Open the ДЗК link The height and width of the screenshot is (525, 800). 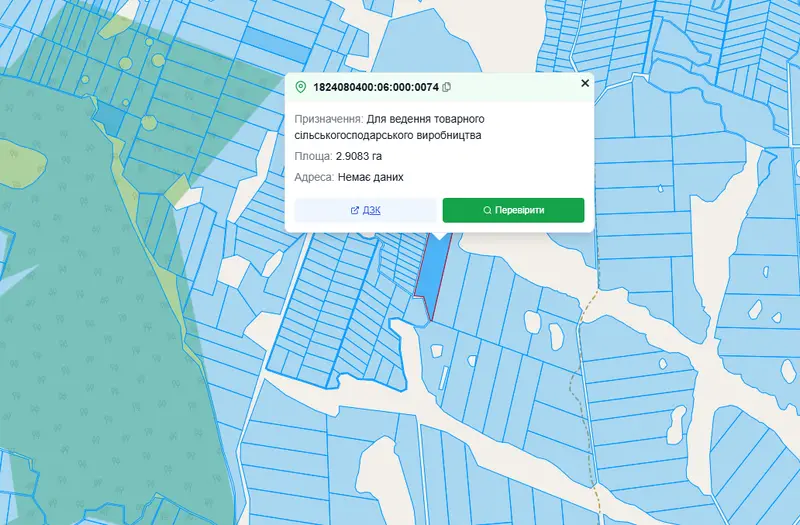365,210
